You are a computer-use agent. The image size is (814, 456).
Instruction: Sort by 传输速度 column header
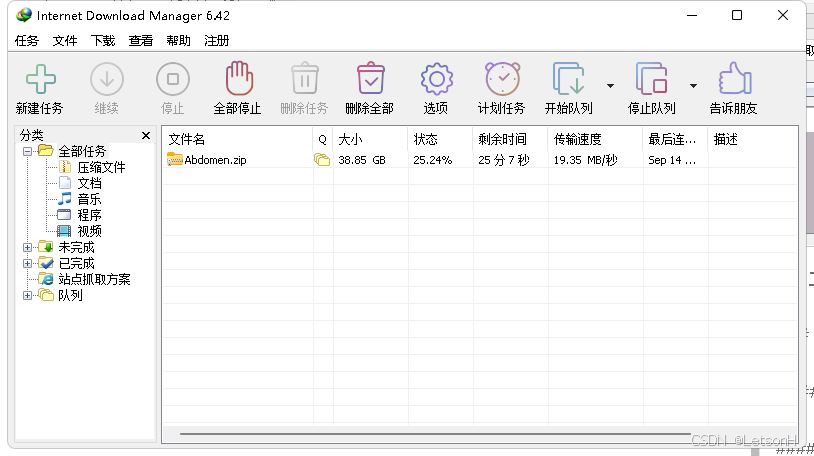(x=595, y=139)
